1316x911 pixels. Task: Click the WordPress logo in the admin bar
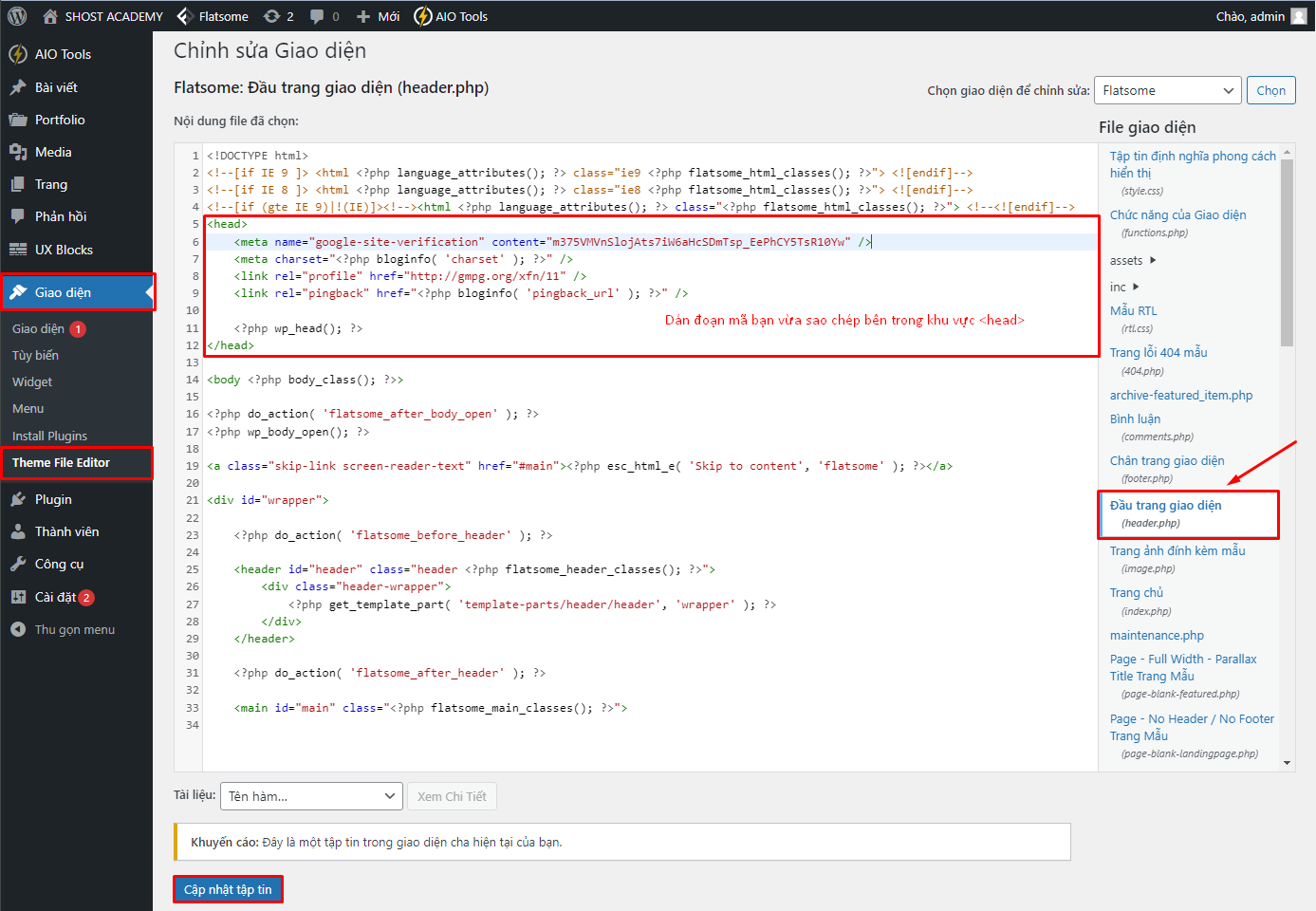pyautogui.click(x=15, y=15)
